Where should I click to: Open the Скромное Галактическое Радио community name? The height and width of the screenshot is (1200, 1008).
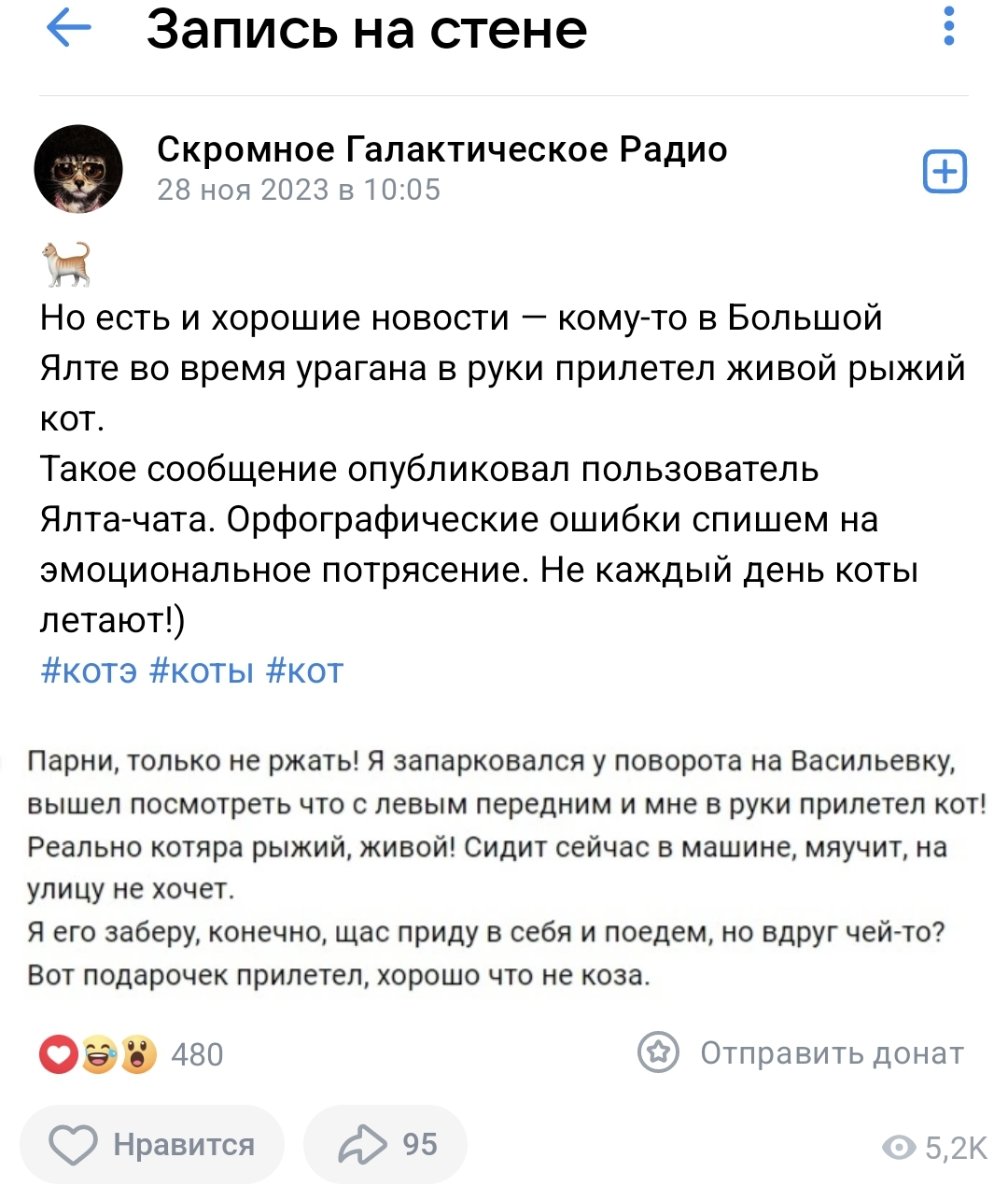pyautogui.click(x=442, y=149)
